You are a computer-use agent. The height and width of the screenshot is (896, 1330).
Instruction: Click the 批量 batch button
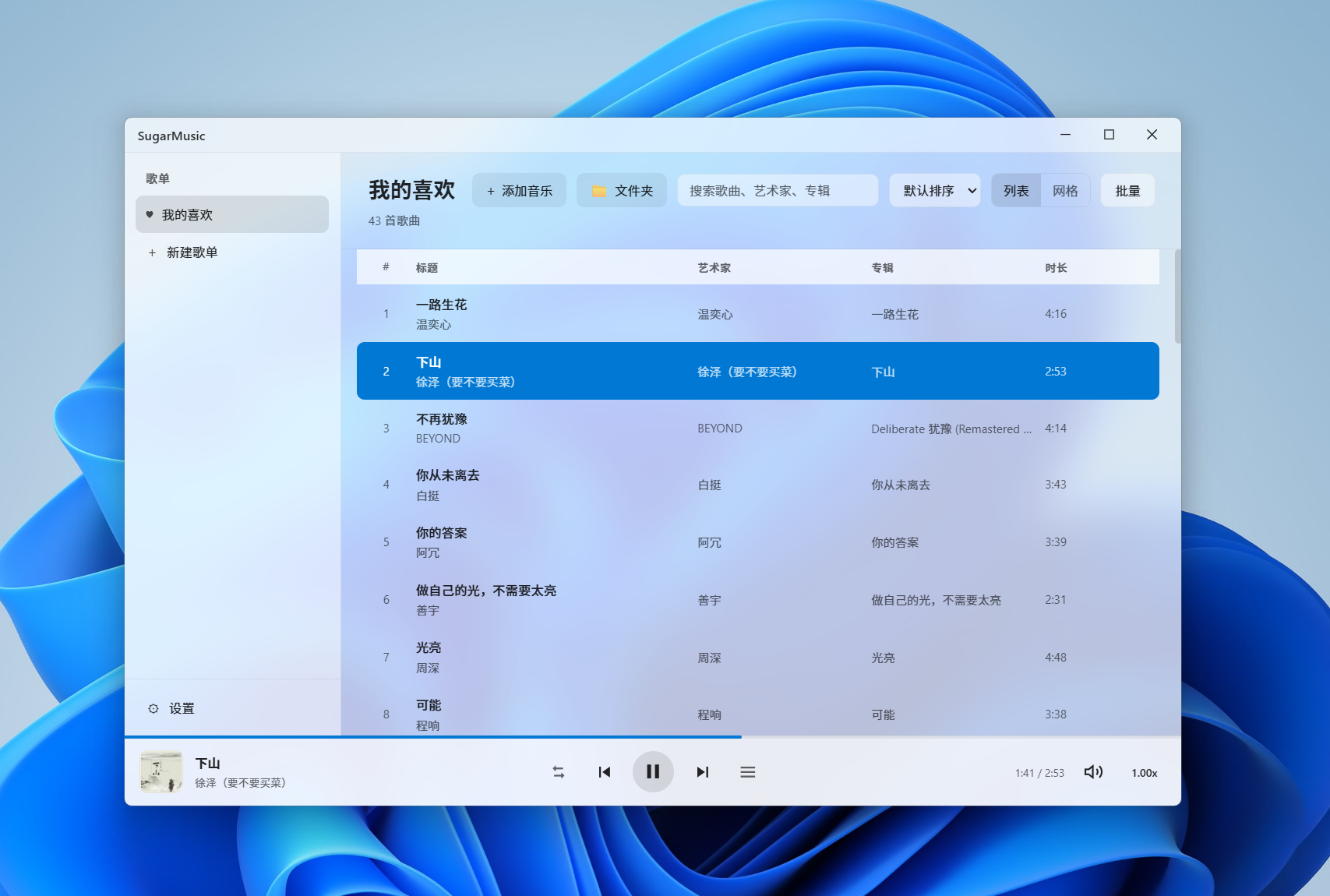click(x=1127, y=190)
